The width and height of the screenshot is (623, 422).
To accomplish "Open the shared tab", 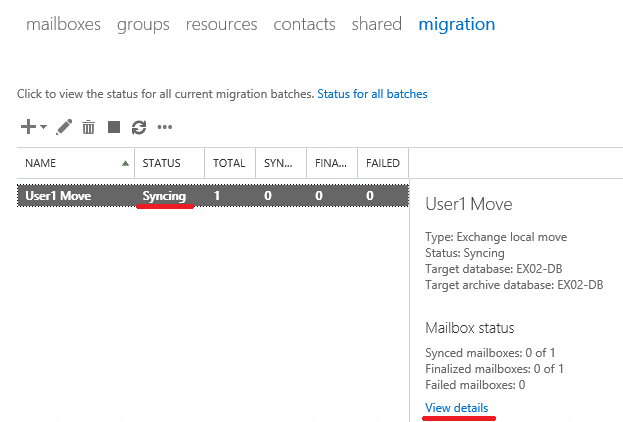I will 377,24.
